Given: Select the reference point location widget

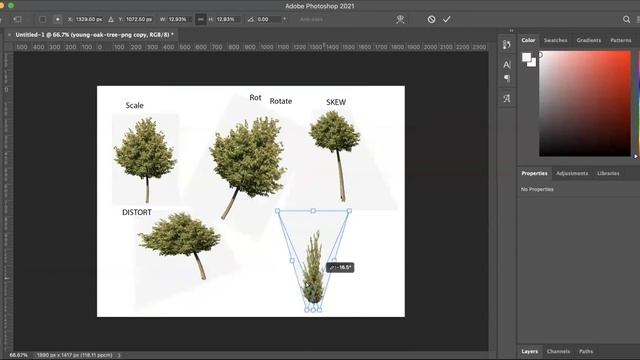Looking at the screenshot, I should (58, 19).
